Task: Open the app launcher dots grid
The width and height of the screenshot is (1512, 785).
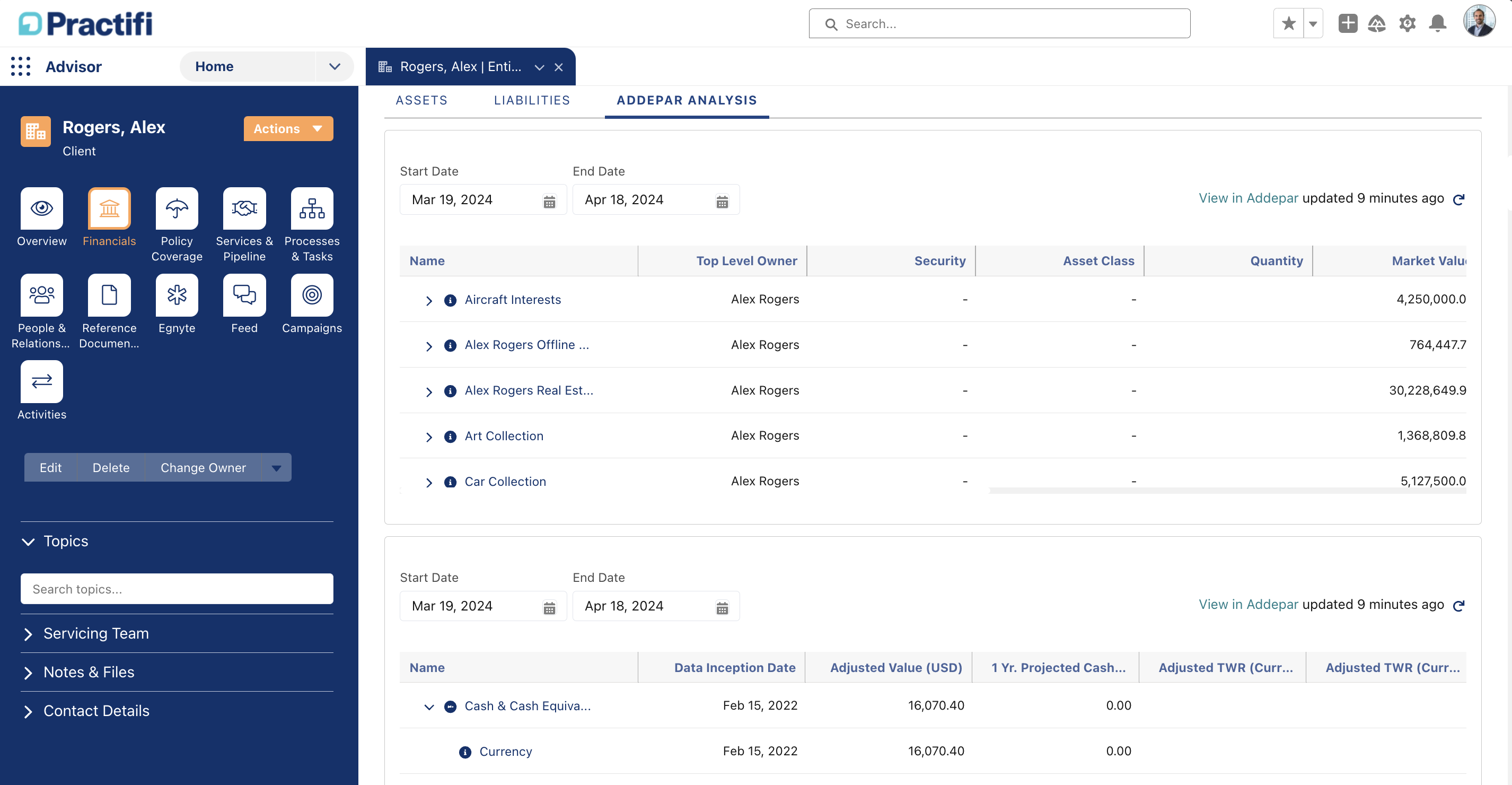Action: click(x=21, y=66)
